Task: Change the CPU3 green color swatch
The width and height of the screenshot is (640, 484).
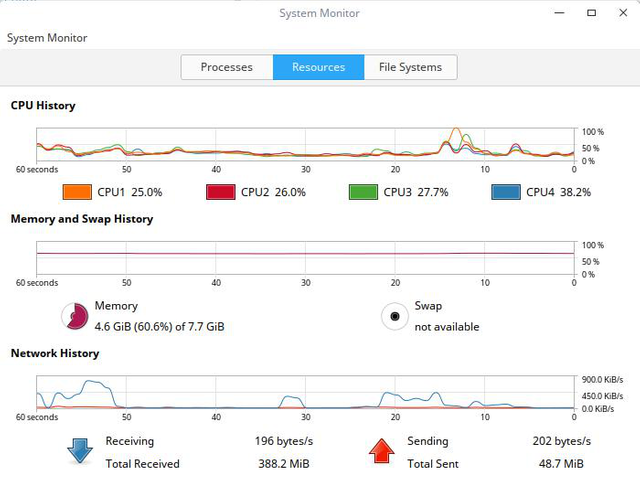Action: click(x=363, y=192)
